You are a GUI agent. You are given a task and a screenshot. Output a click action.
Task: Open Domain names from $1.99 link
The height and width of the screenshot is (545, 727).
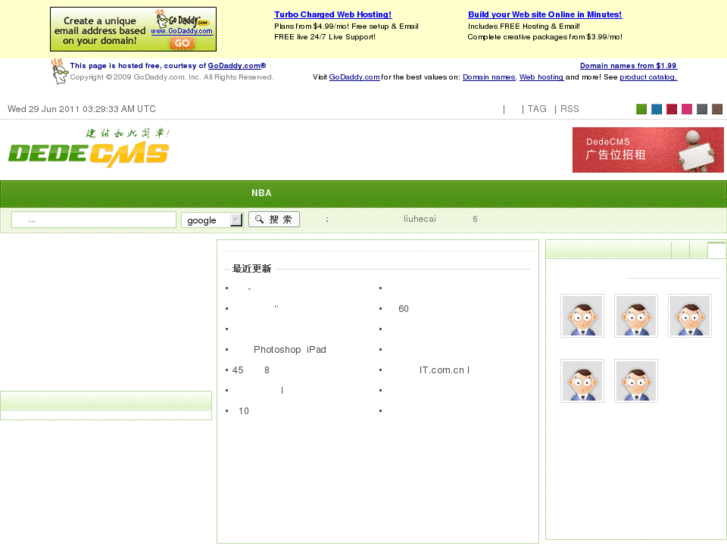628,66
